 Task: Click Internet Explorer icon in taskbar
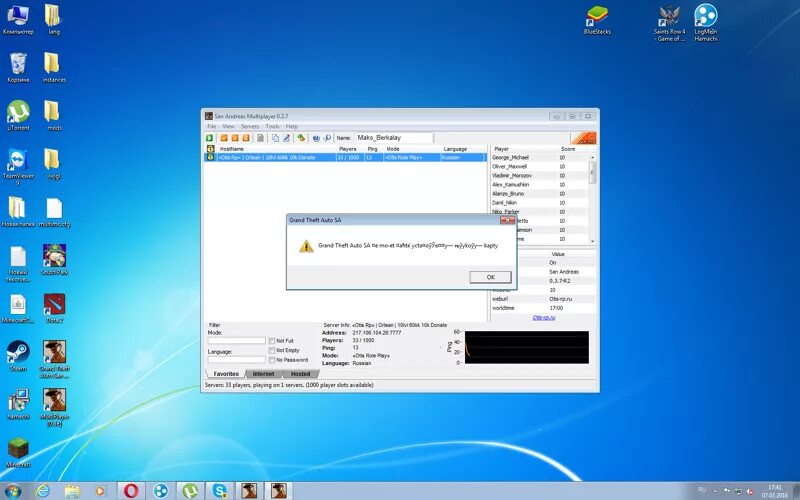coord(43,491)
